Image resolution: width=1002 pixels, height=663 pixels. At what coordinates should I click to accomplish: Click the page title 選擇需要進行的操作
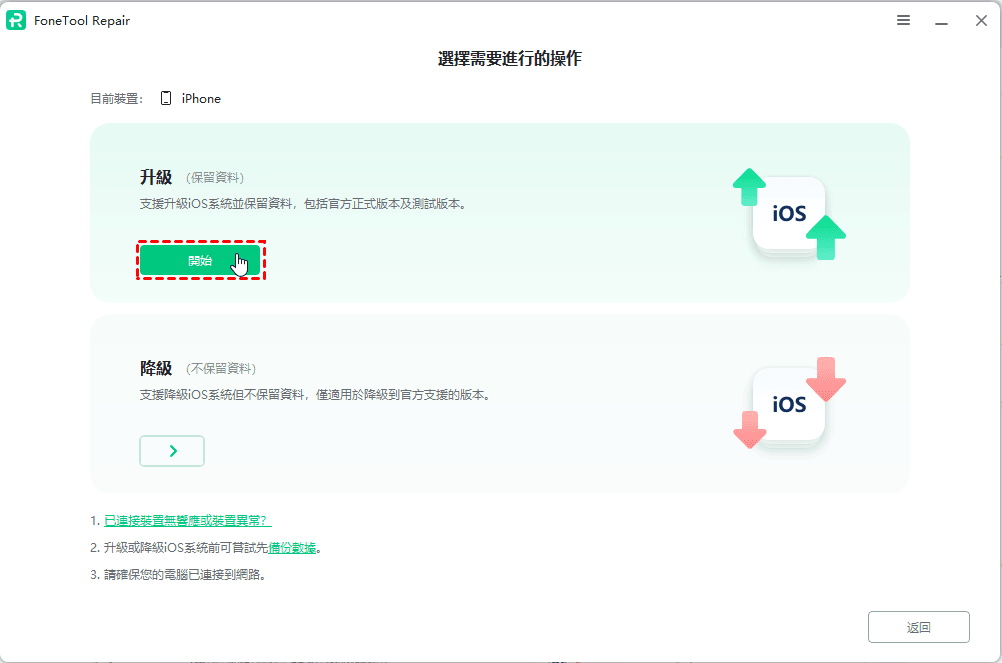509,59
